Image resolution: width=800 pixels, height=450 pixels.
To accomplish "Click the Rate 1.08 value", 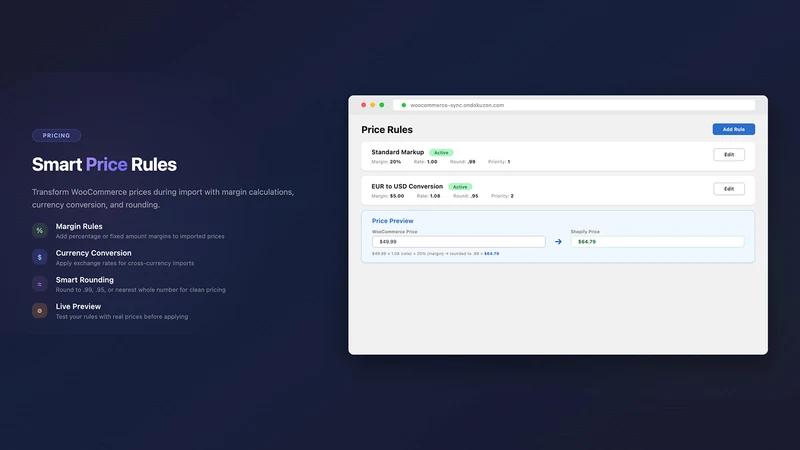I will coord(435,196).
